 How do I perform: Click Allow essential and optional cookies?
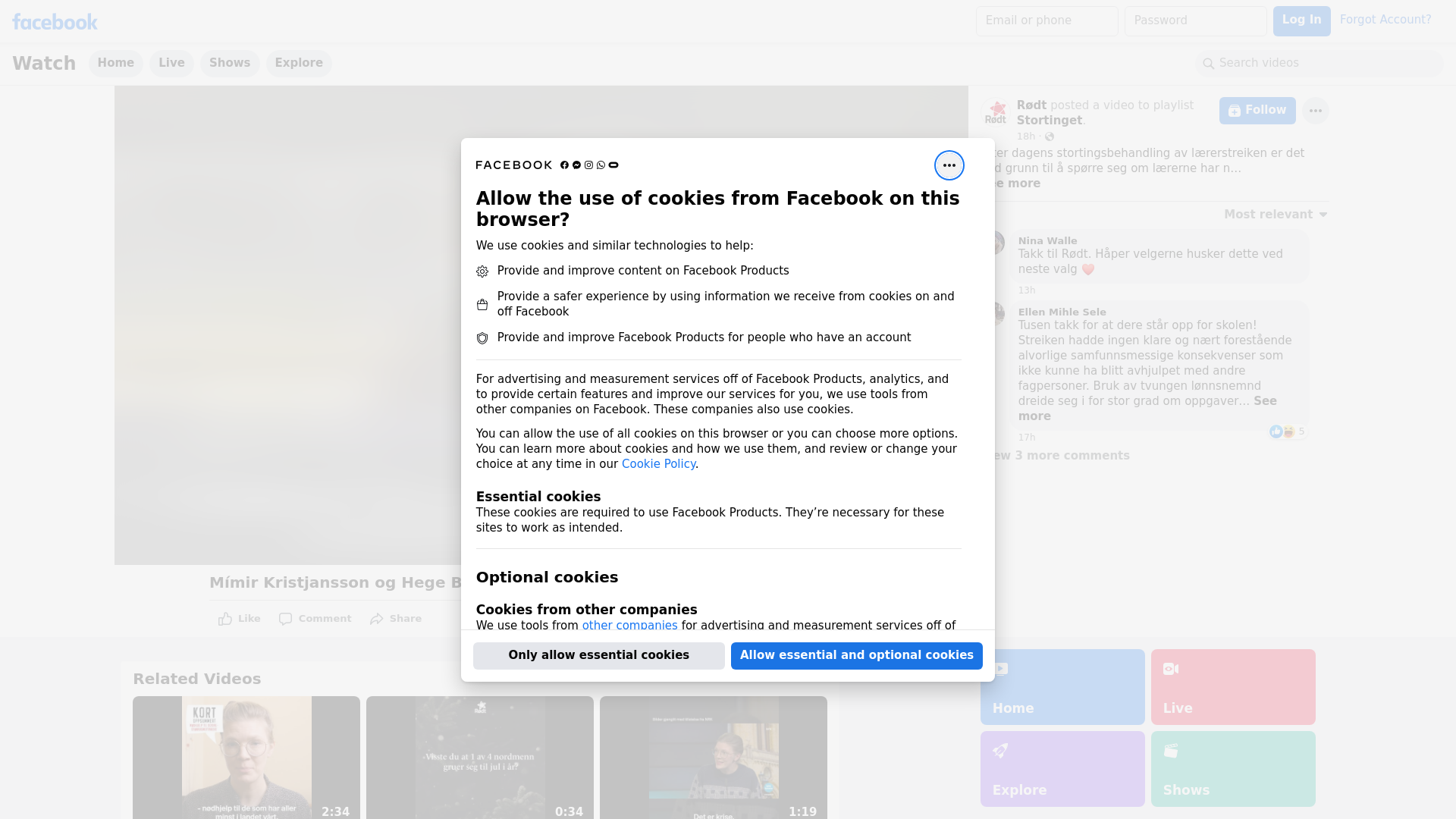856,655
